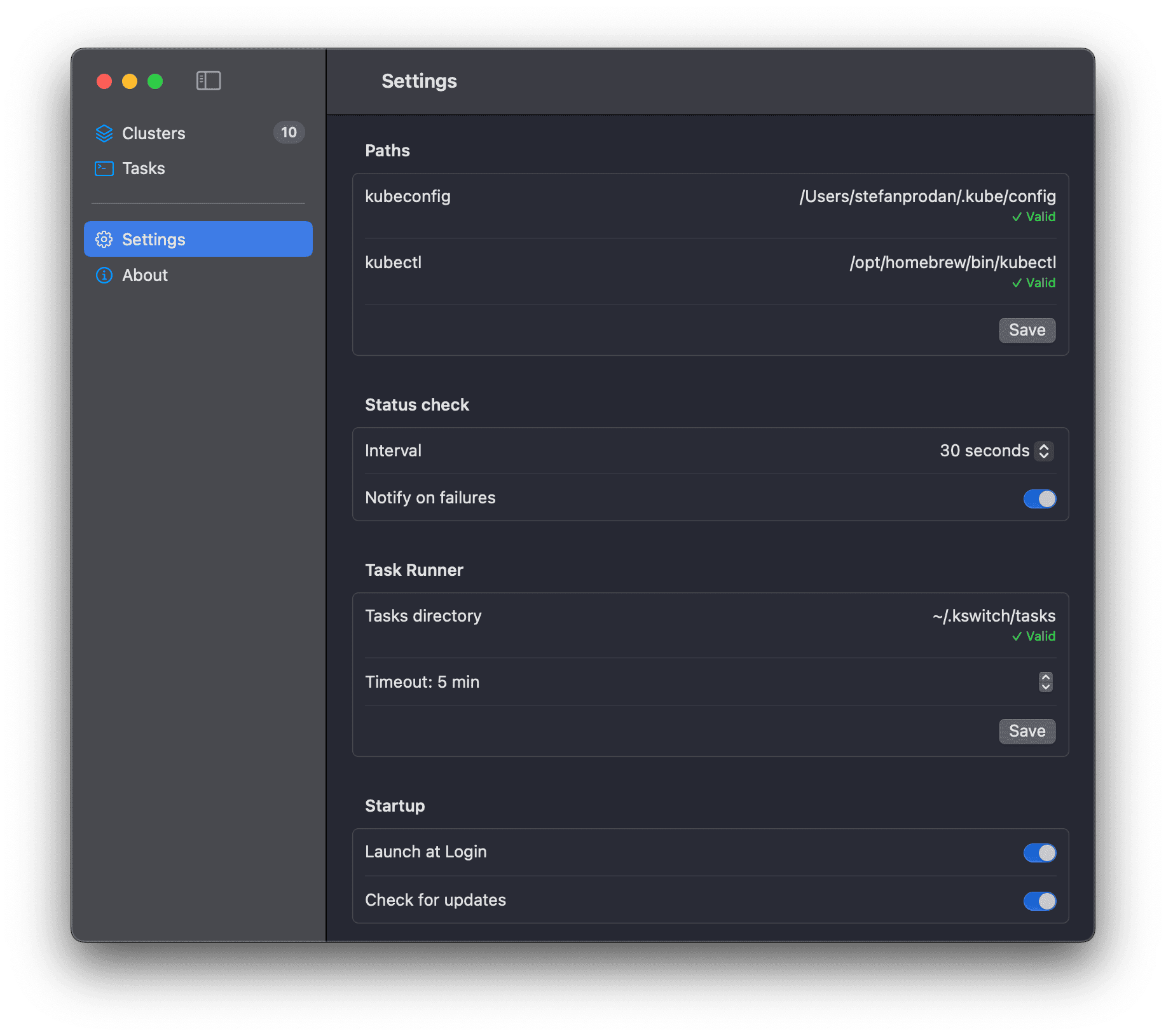Open About via the info icon
Viewport: 1166px width, 1036px height.
coord(104,275)
